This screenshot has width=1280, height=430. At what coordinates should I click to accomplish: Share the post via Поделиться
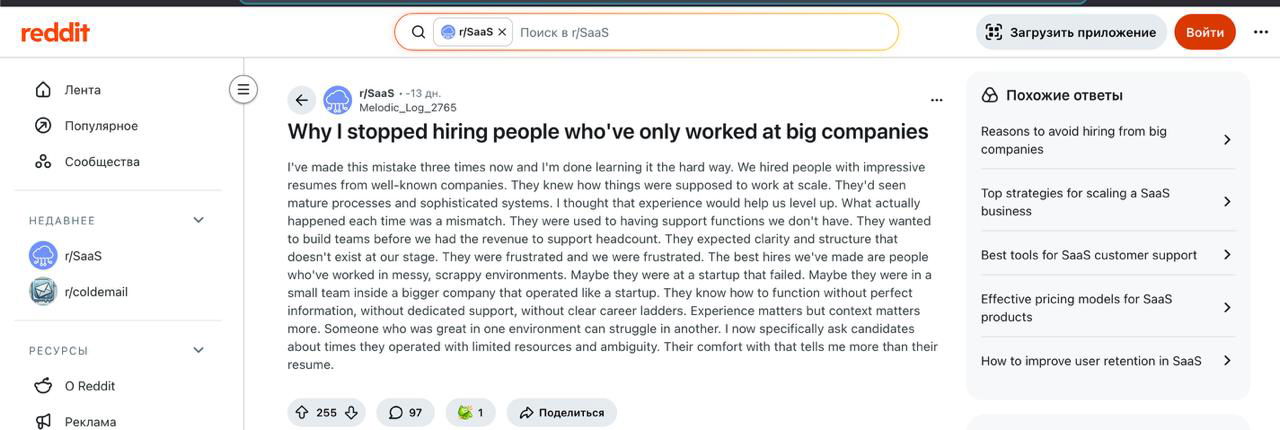pyautogui.click(x=561, y=412)
